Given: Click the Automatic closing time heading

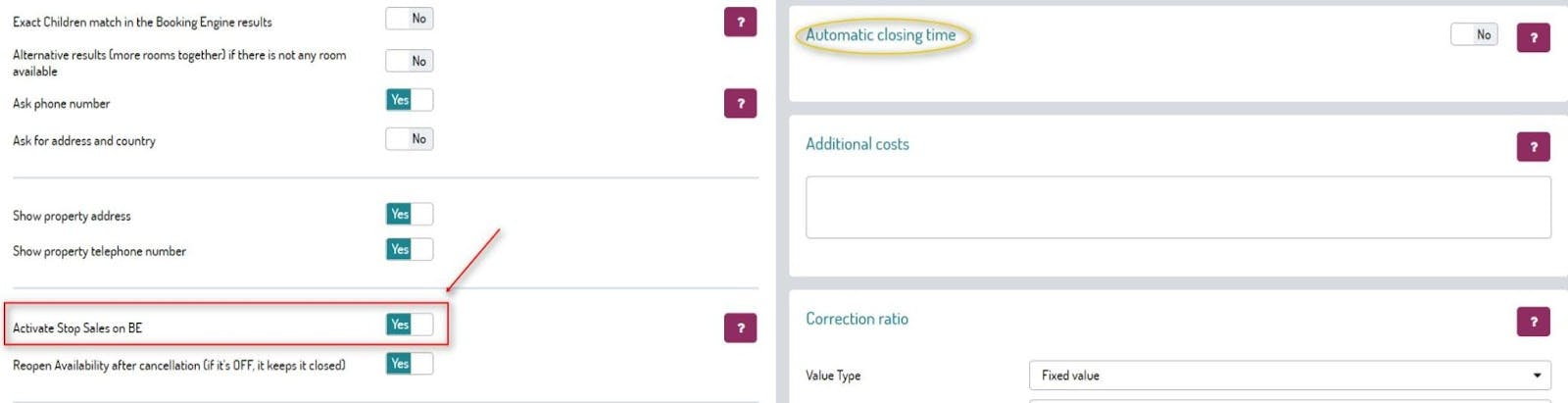Looking at the screenshot, I should tap(880, 35).
